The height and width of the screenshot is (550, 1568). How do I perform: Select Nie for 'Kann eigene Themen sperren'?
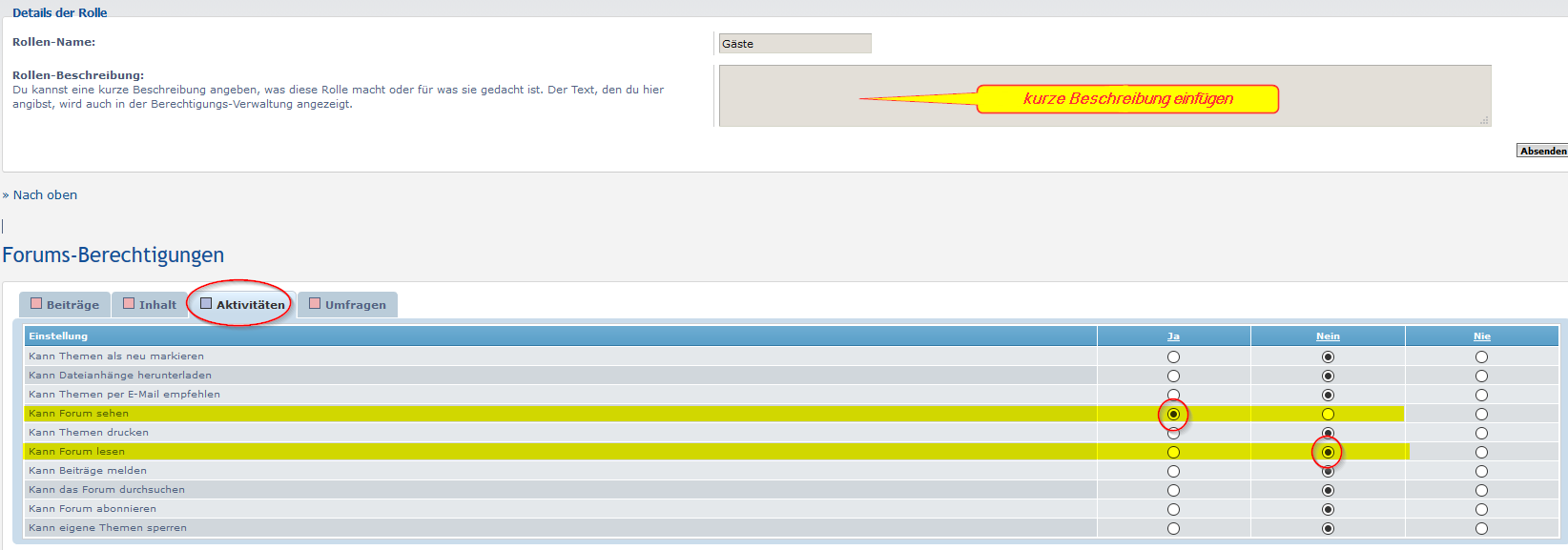click(x=1481, y=528)
